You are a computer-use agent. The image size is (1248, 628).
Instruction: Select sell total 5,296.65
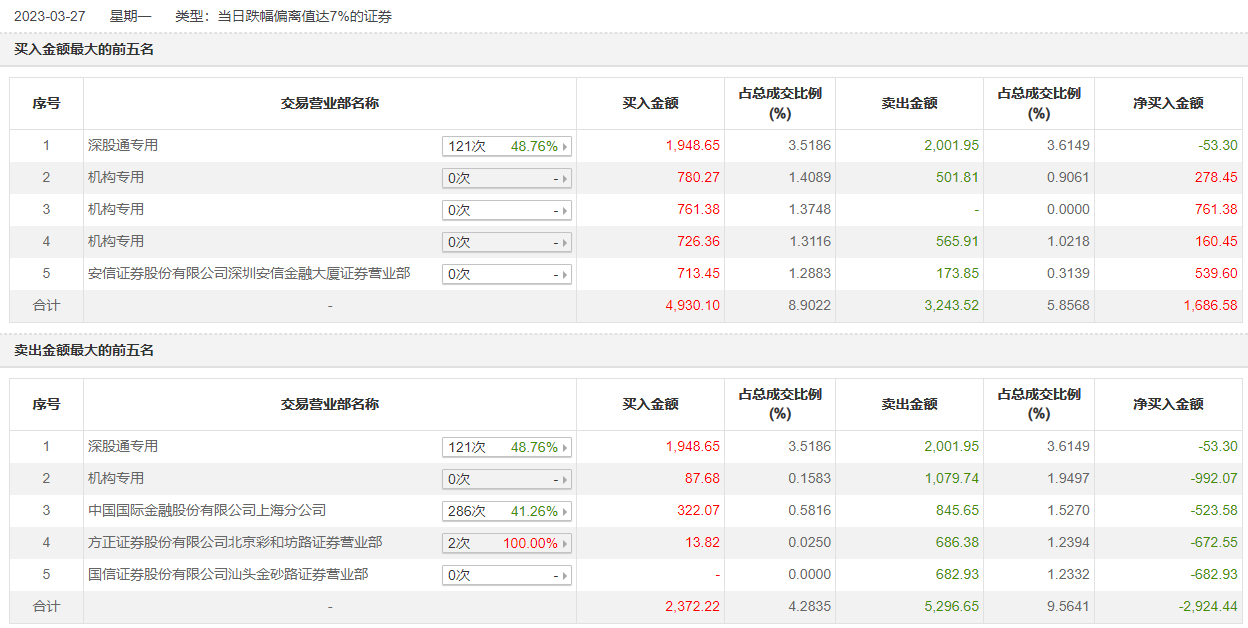[x=951, y=606]
